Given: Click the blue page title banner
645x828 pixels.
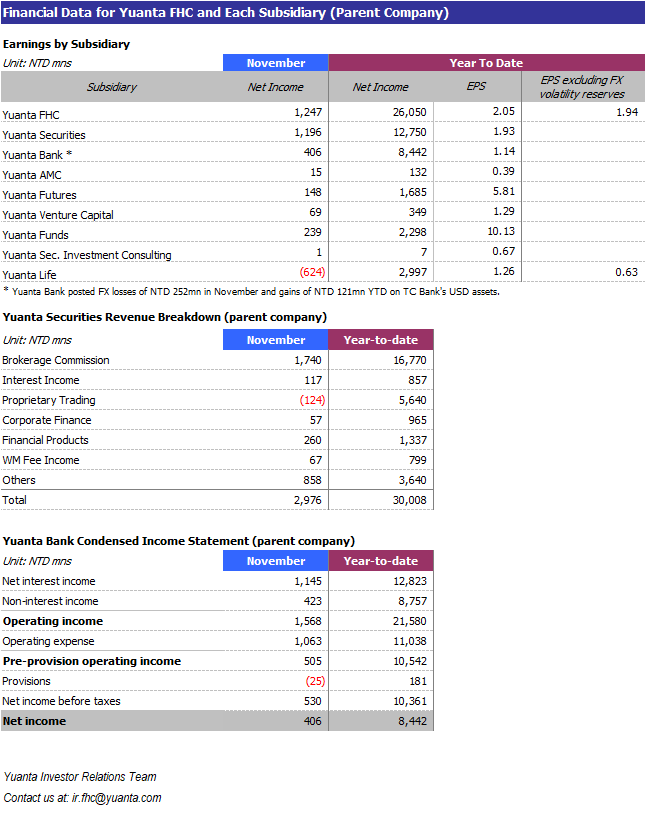Looking at the screenshot, I should (323, 13).
